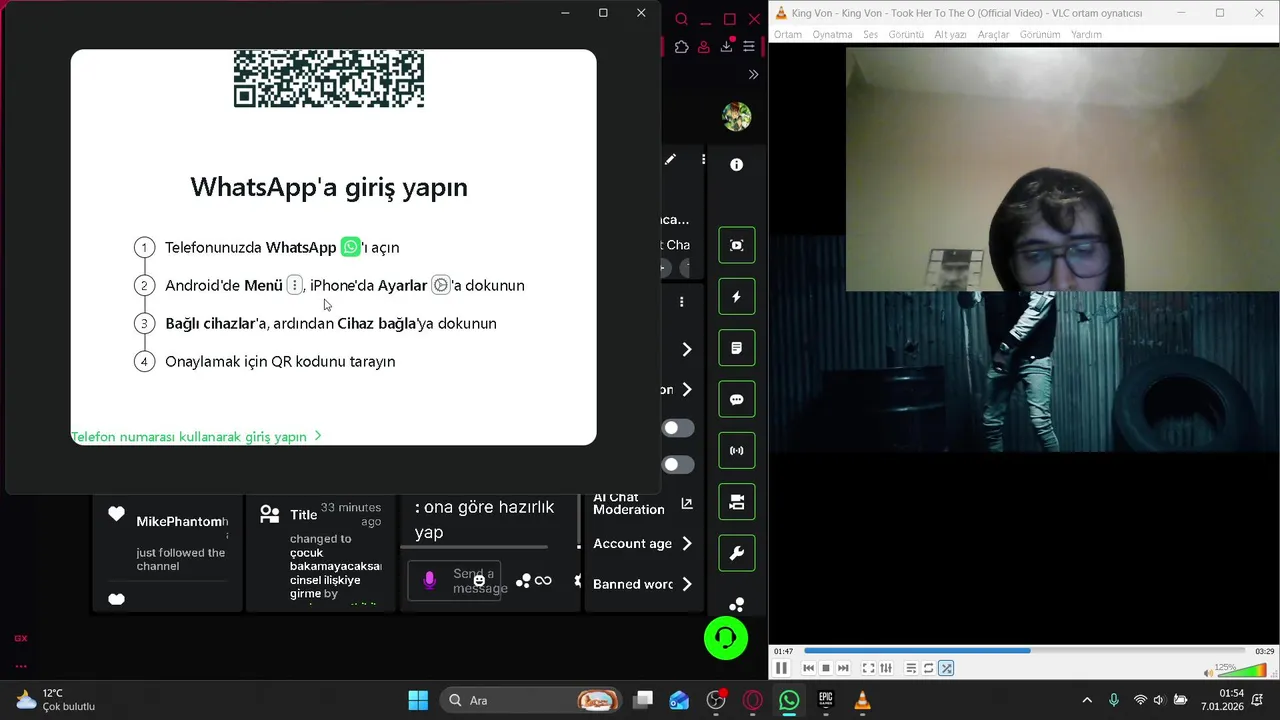1280x720 pixels.
Task: Click the AI Chat Moderation popout icon
Action: tap(687, 503)
